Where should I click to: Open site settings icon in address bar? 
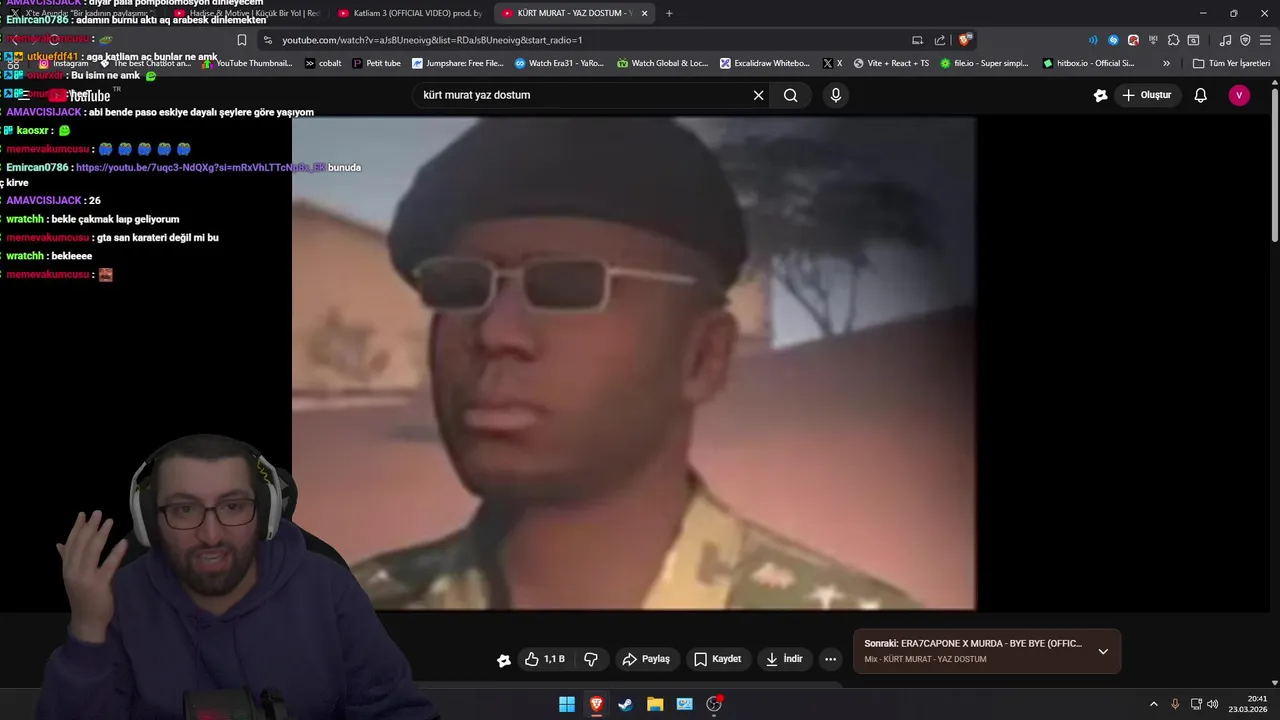267,40
